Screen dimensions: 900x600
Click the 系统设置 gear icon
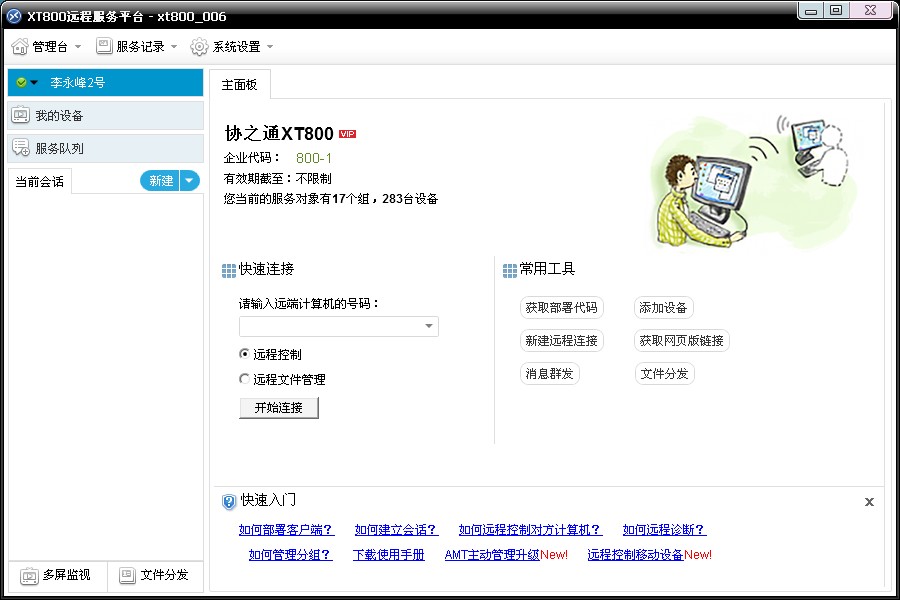coord(199,47)
